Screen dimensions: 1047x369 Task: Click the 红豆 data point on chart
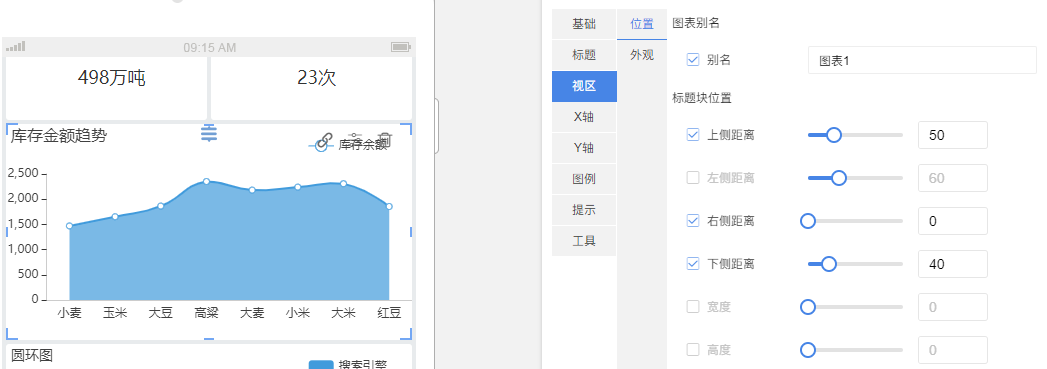click(389, 206)
